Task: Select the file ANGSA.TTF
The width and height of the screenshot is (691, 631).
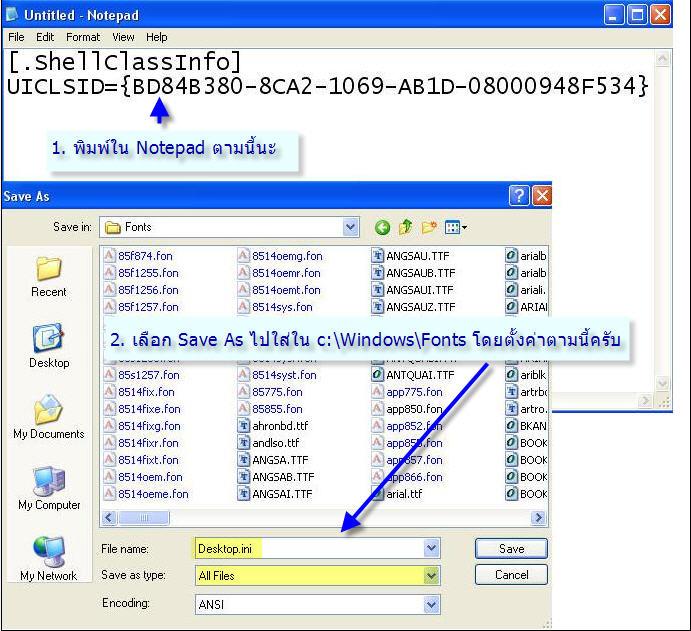Action: point(274,460)
